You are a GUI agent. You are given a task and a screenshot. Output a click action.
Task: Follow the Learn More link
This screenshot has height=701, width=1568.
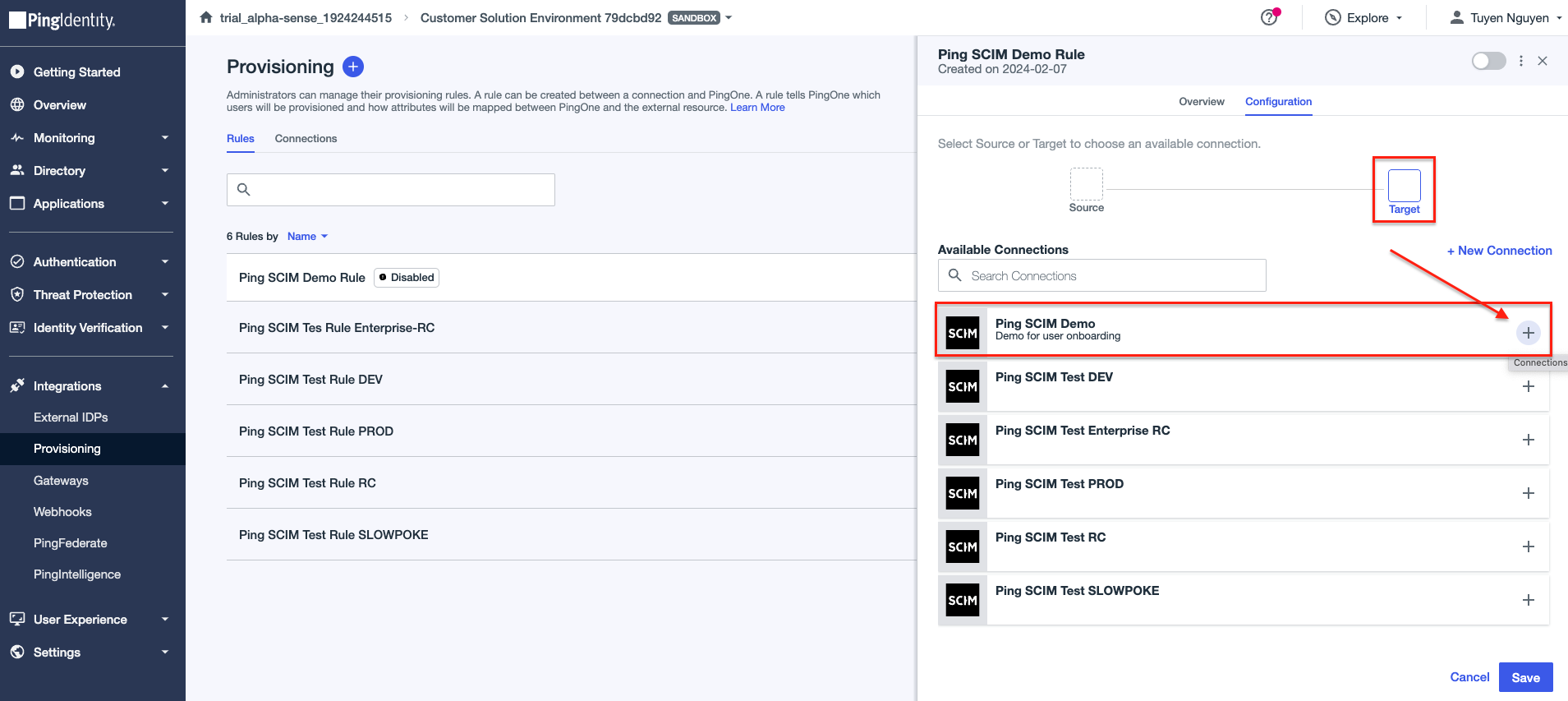pyautogui.click(x=757, y=108)
